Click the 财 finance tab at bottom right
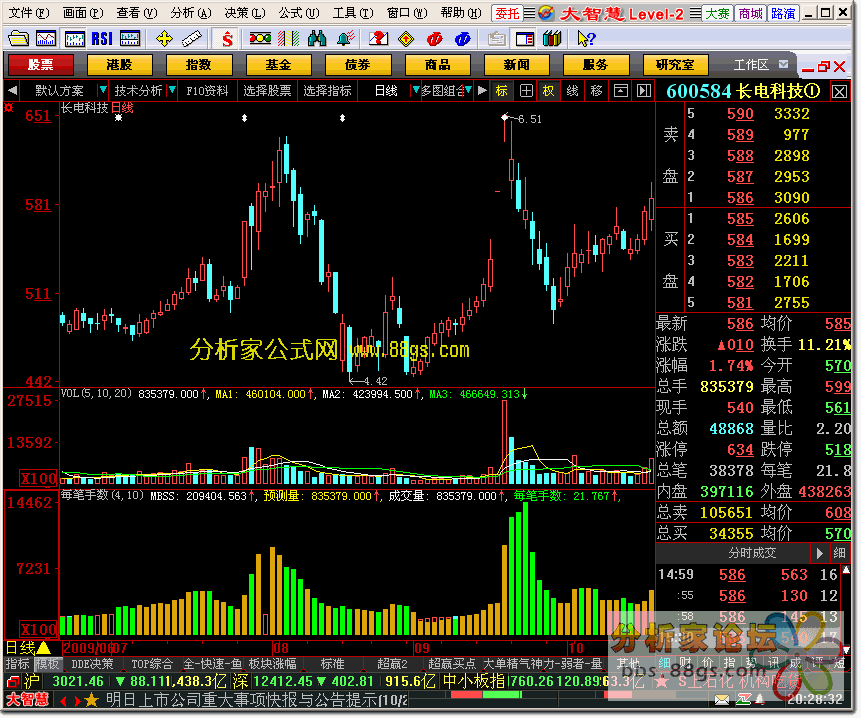The width and height of the screenshot is (861, 718). 685,664
